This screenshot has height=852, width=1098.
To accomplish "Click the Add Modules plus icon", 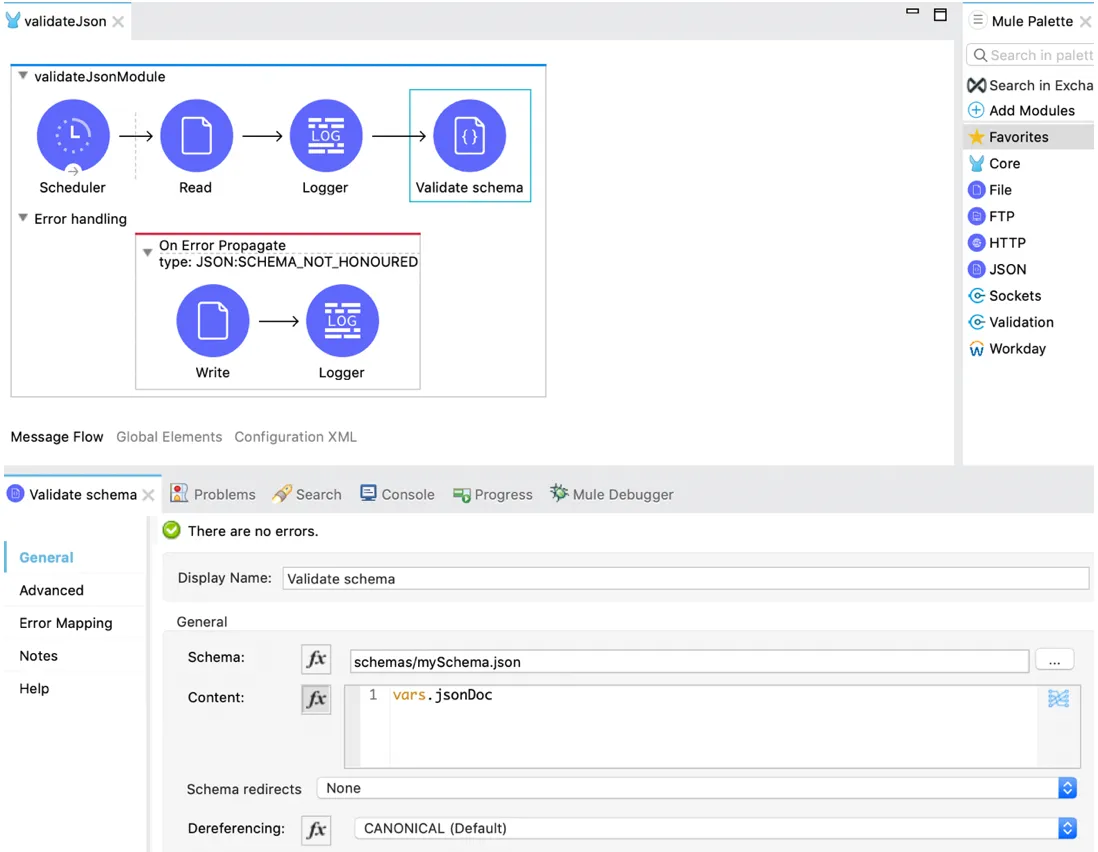I will [x=975, y=111].
